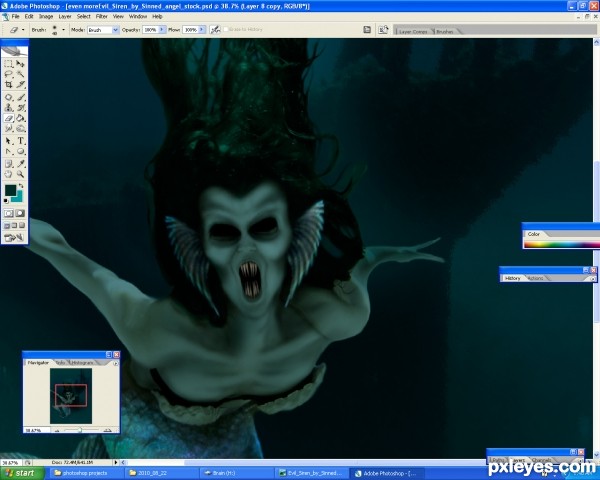The image size is (600, 480).
Task: Switch to Full Screen with Menu Bar
Action: coord(14,225)
